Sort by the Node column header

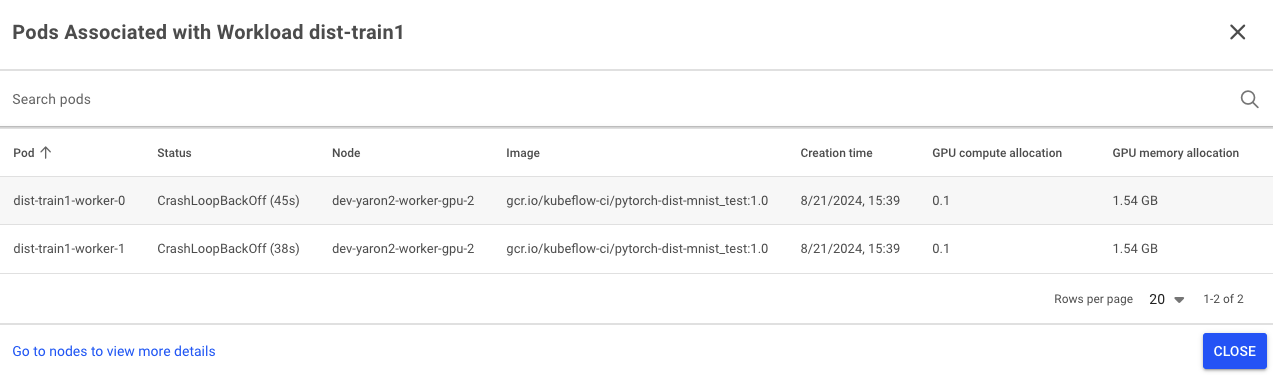(x=346, y=153)
